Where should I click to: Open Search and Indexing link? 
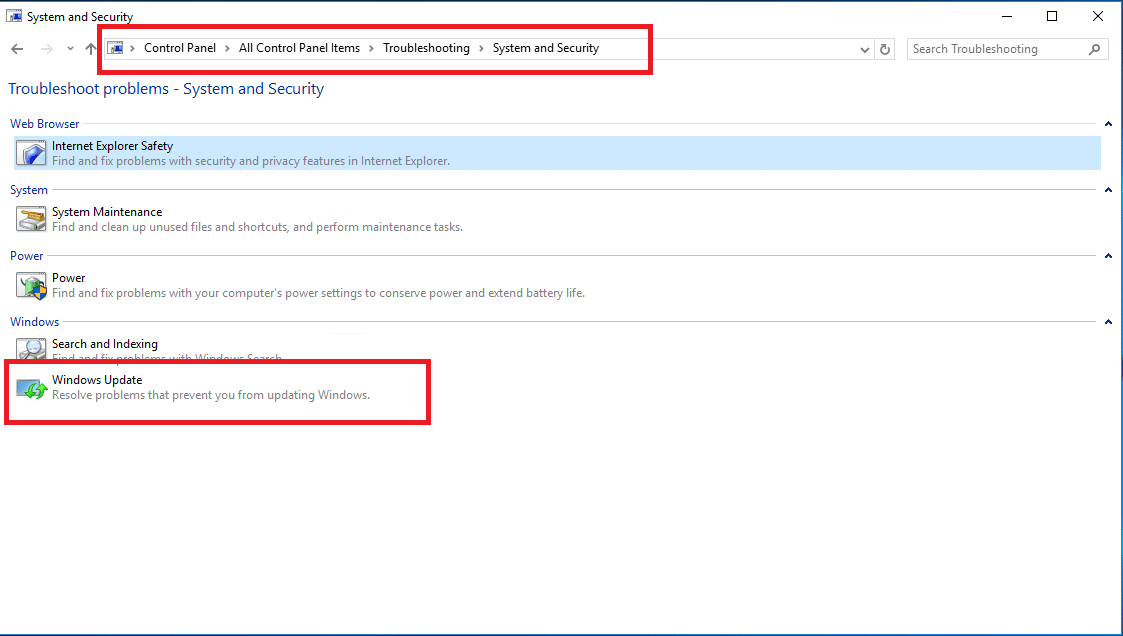(x=105, y=344)
